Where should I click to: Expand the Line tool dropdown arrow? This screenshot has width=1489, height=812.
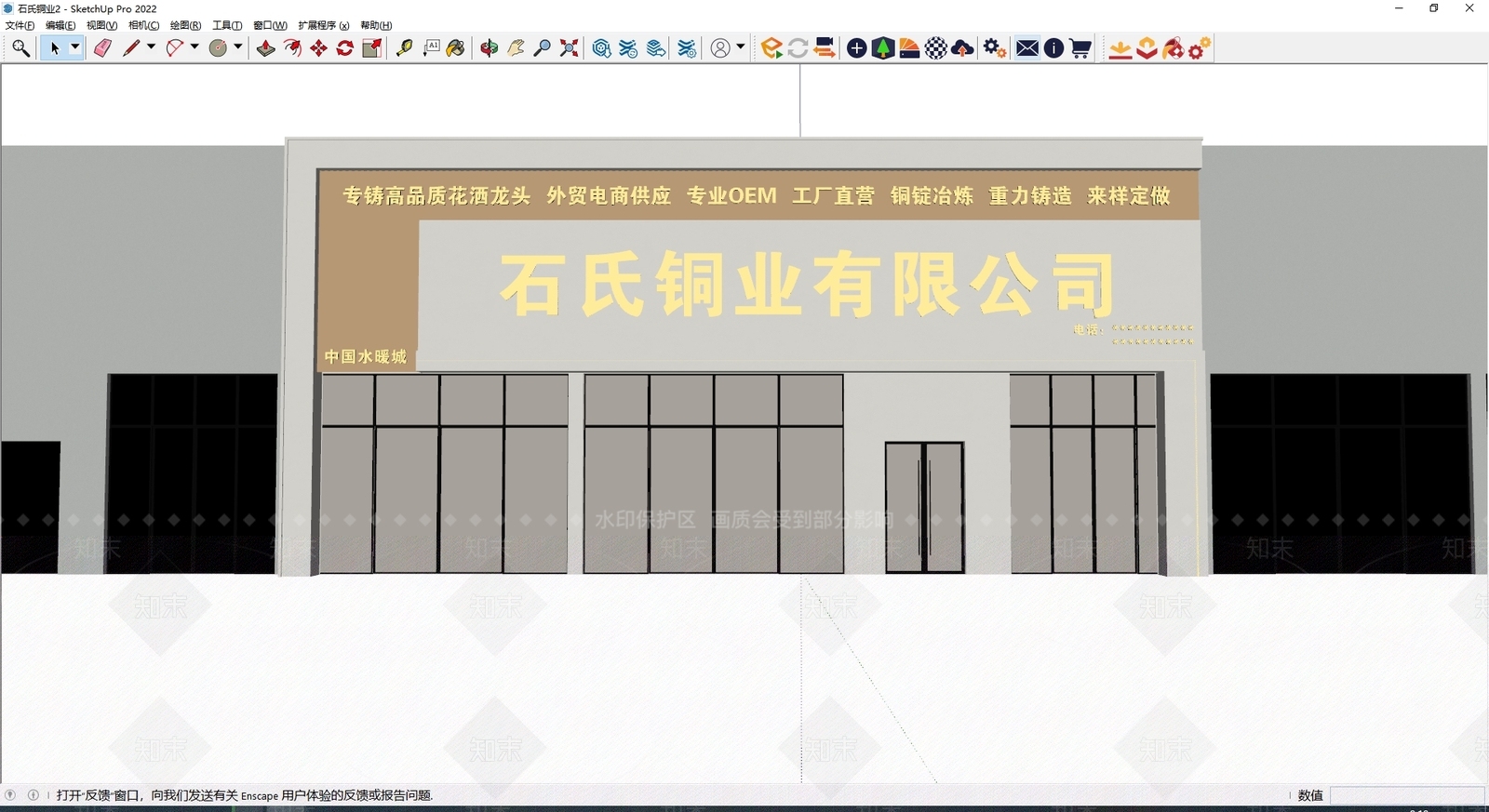point(151,47)
